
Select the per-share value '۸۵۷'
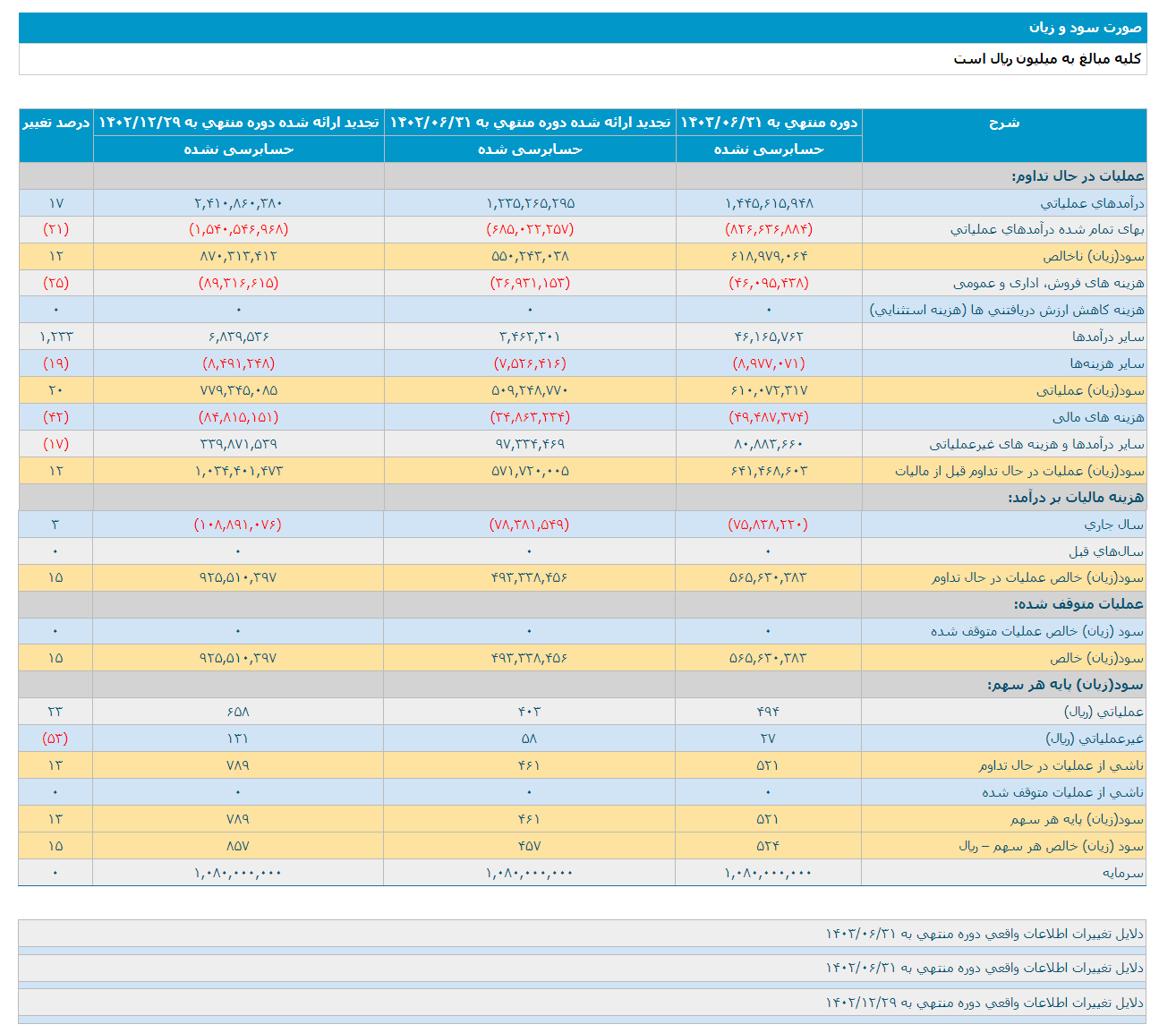point(238,846)
